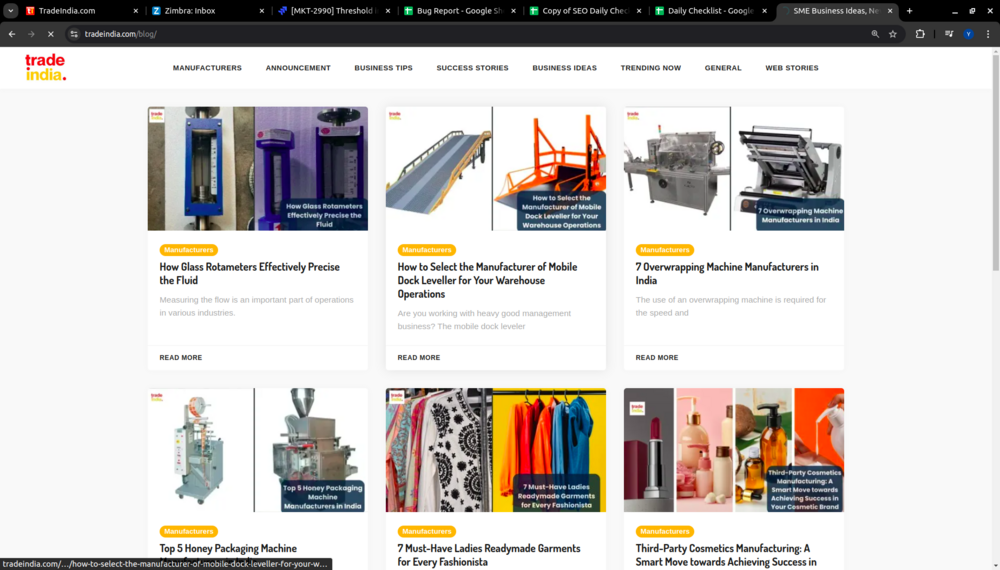Image resolution: width=1000 pixels, height=570 pixels.
Task: Open the MANUFACTURERS menu item
Action: (x=207, y=68)
